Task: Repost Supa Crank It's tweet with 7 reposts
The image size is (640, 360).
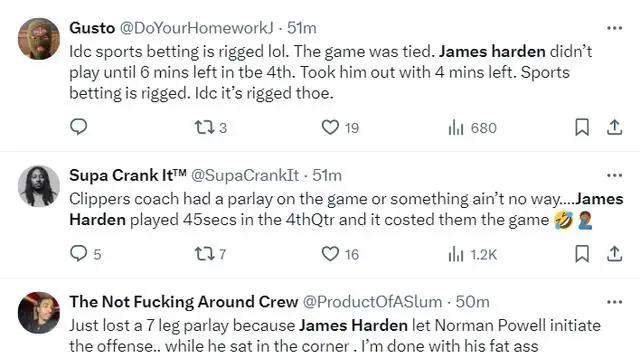Action: point(210,254)
